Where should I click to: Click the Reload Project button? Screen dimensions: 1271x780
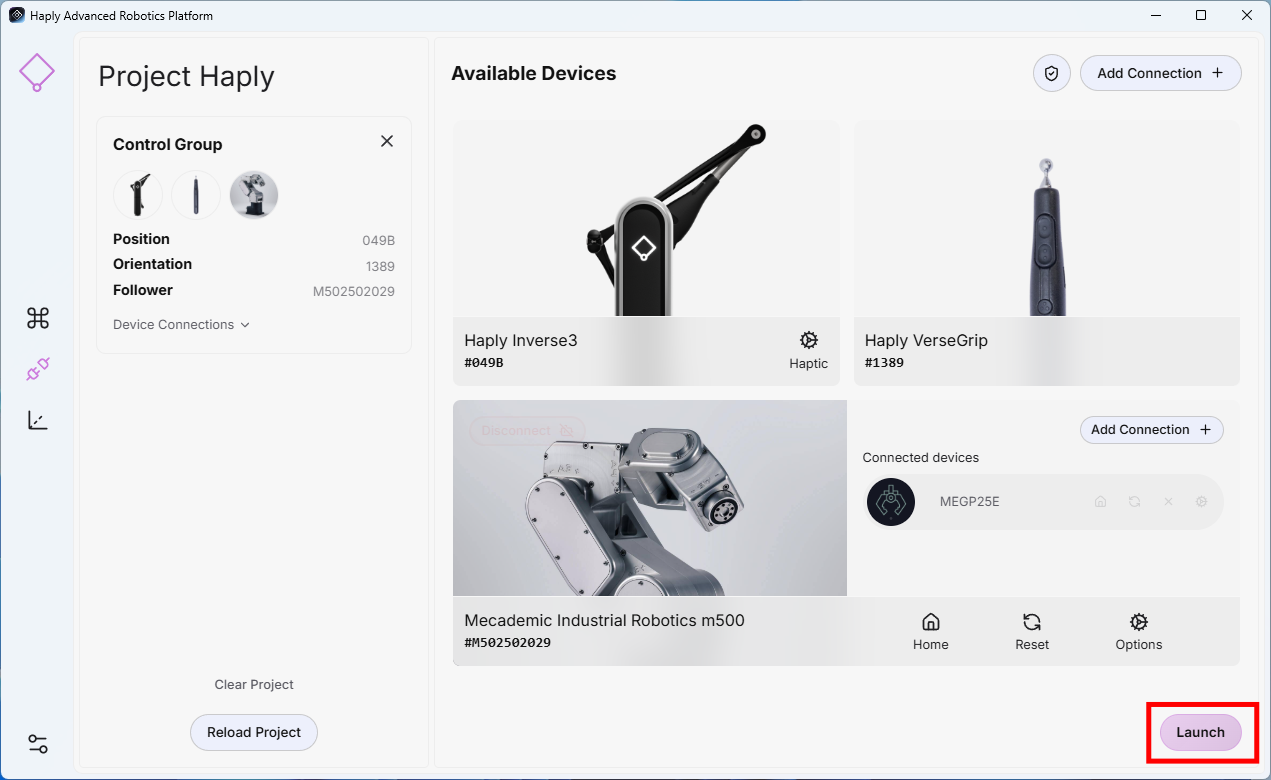point(254,732)
